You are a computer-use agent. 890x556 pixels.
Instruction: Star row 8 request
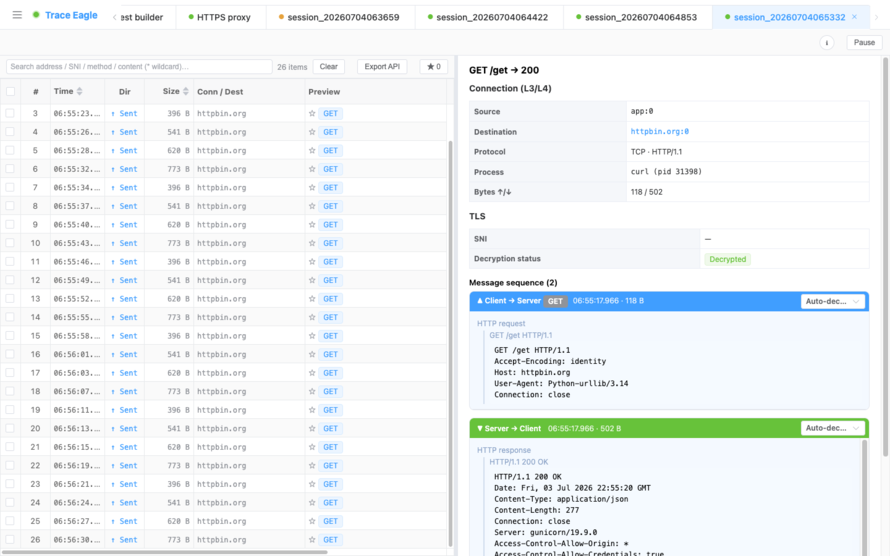tap(312, 206)
